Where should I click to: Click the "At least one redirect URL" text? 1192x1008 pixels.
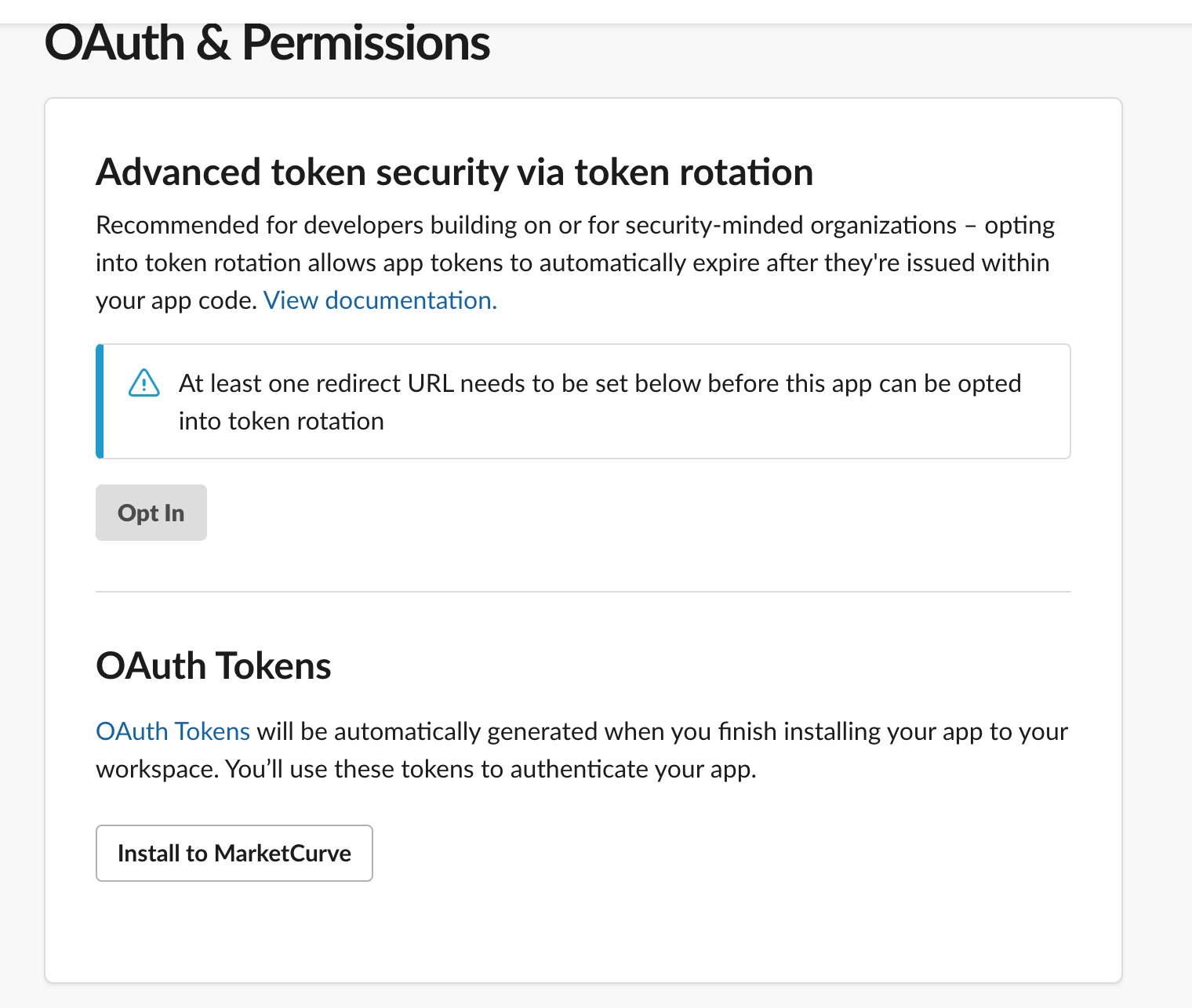[314, 383]
